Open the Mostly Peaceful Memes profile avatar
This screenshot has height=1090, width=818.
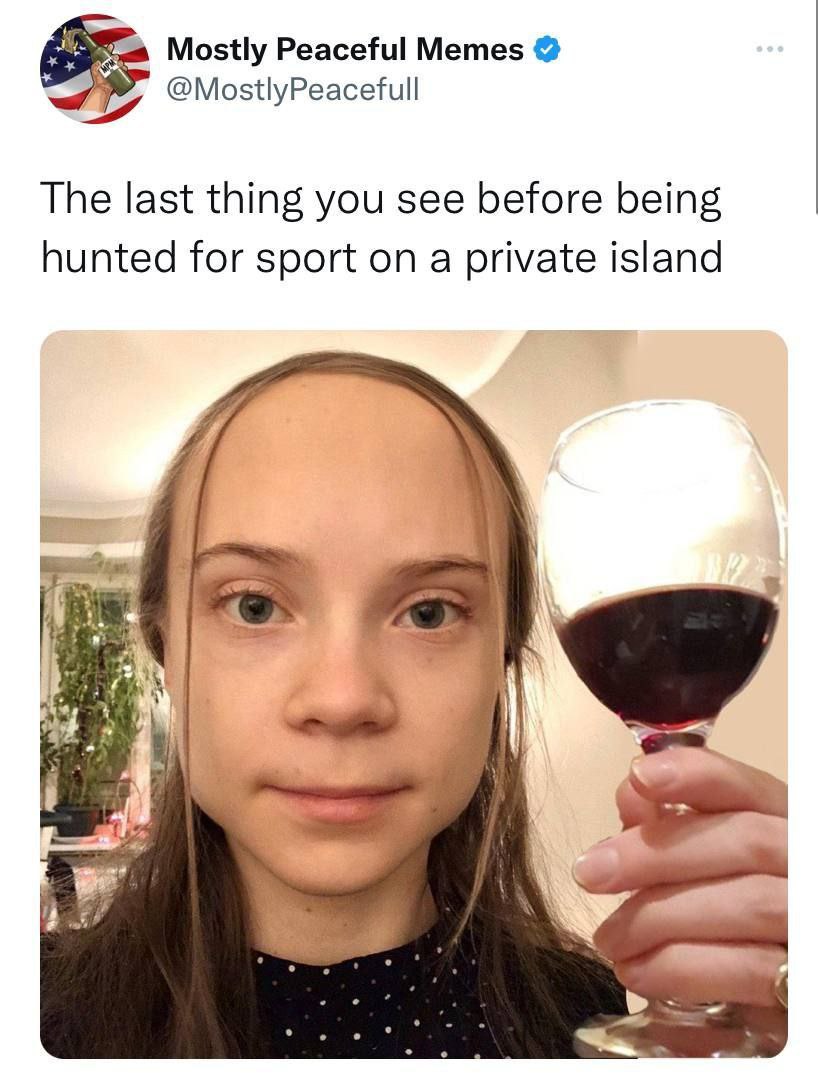95,69
